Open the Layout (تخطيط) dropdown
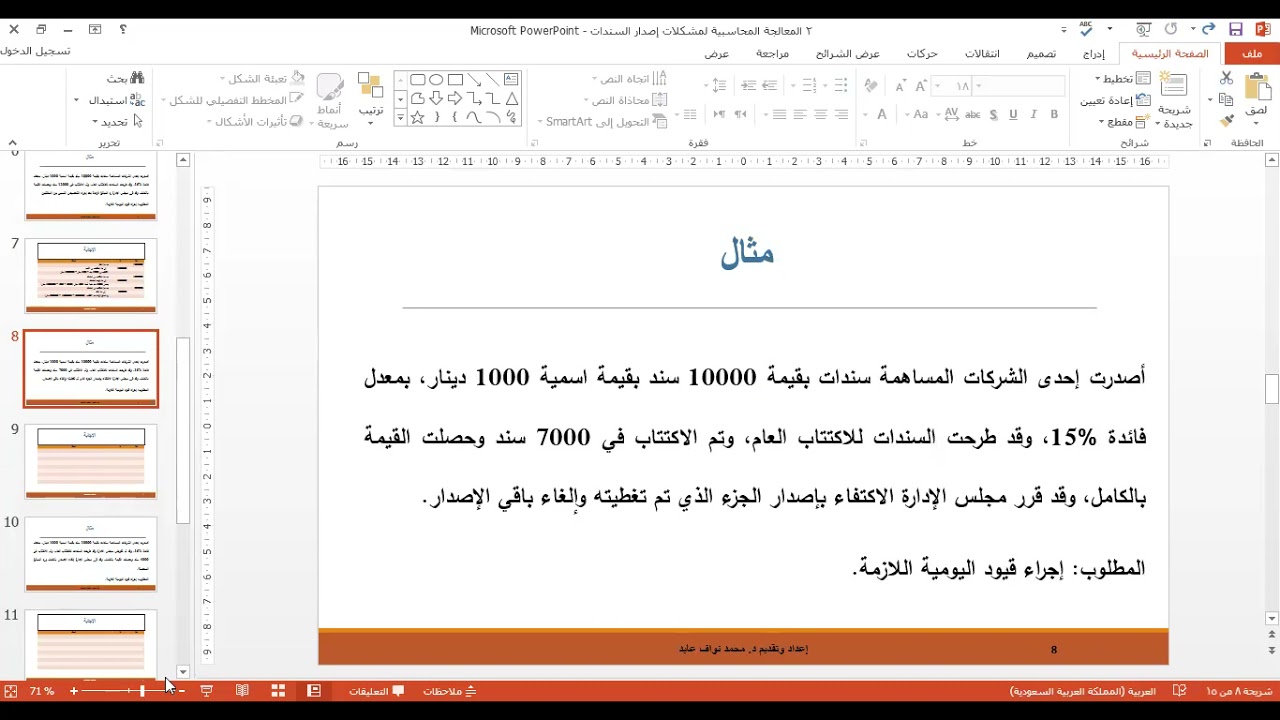The width and height of the screenshot is (1280, 720). pos(1123,78)
